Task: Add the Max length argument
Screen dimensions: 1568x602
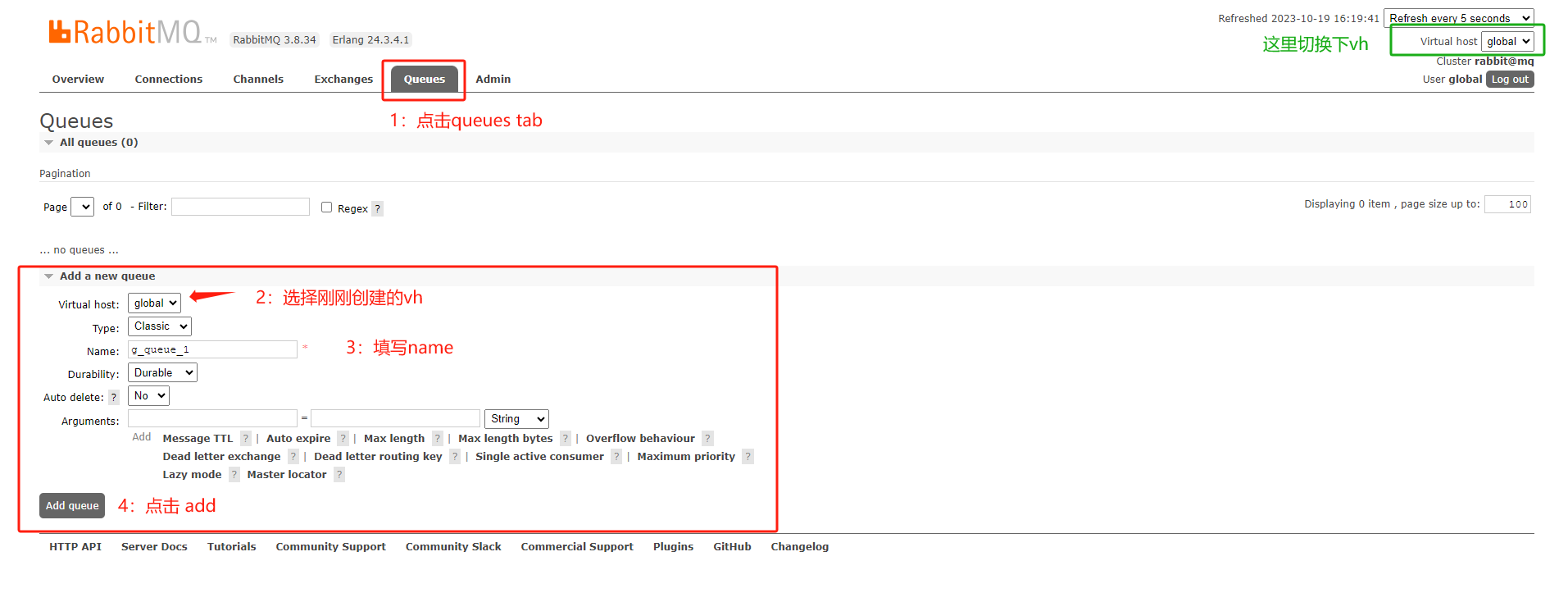Action: (394, 438)
